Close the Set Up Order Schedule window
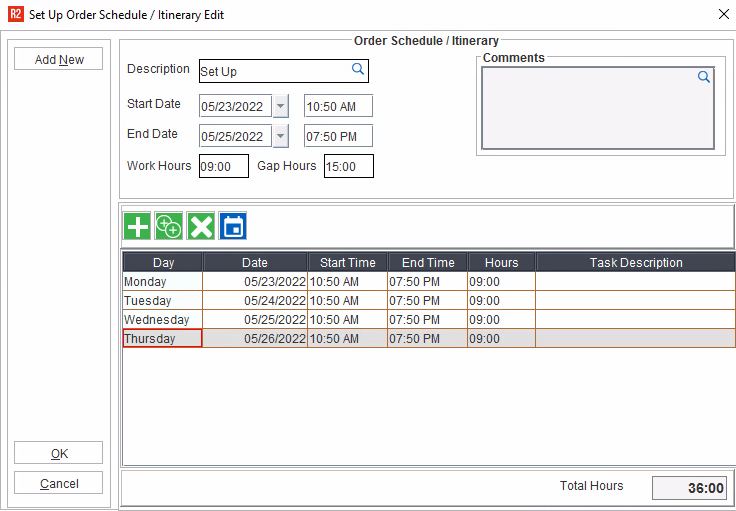736x511 pixels. (723, 15)
